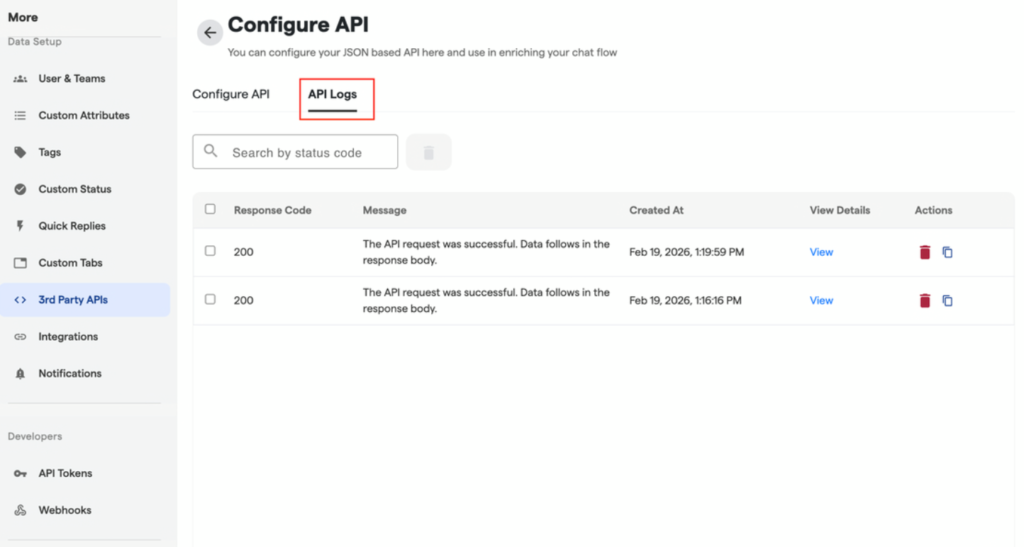
Task: View details of 1:19:59 PM log
Action: pos(822,252)
